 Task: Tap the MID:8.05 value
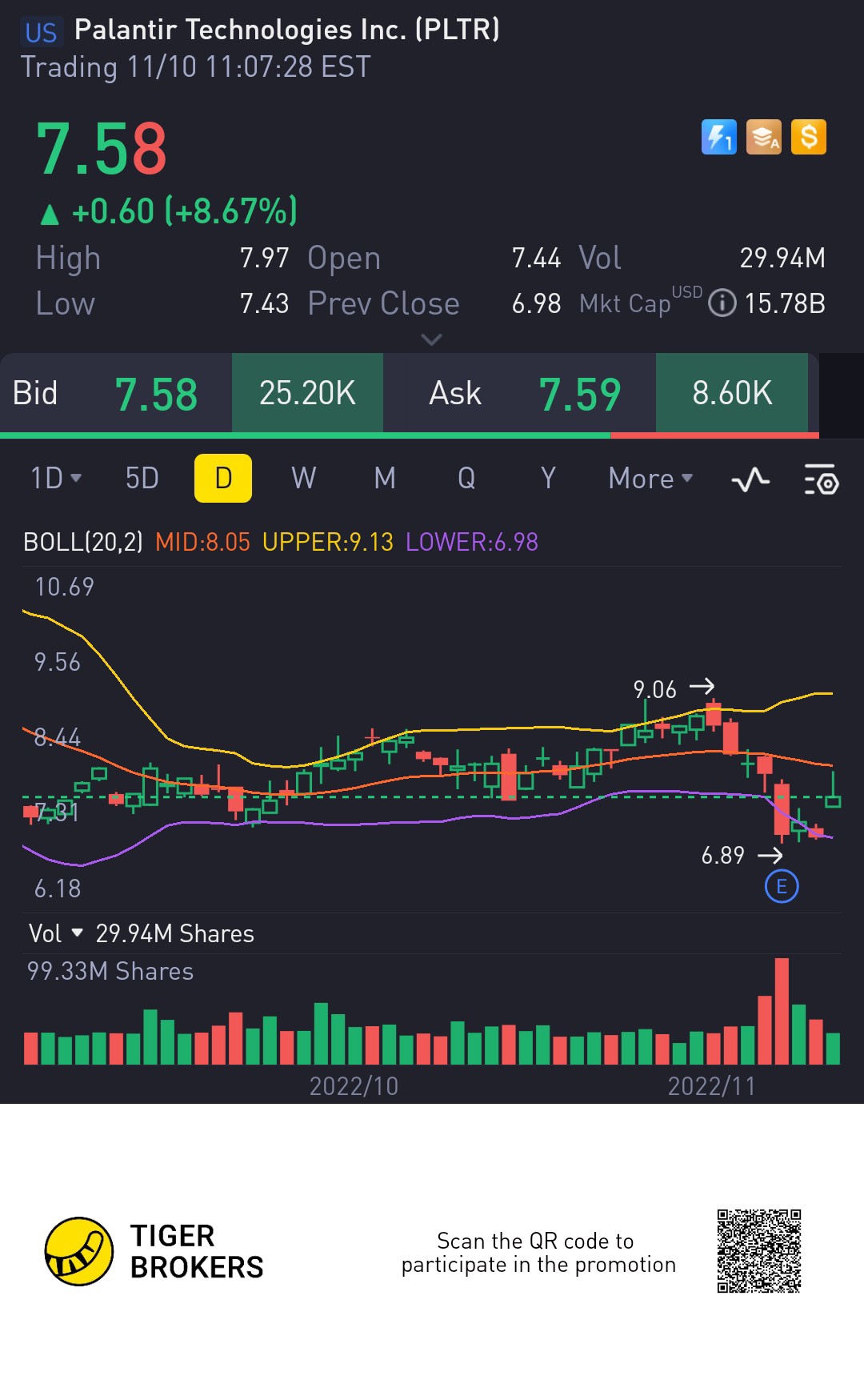(202, 542)
